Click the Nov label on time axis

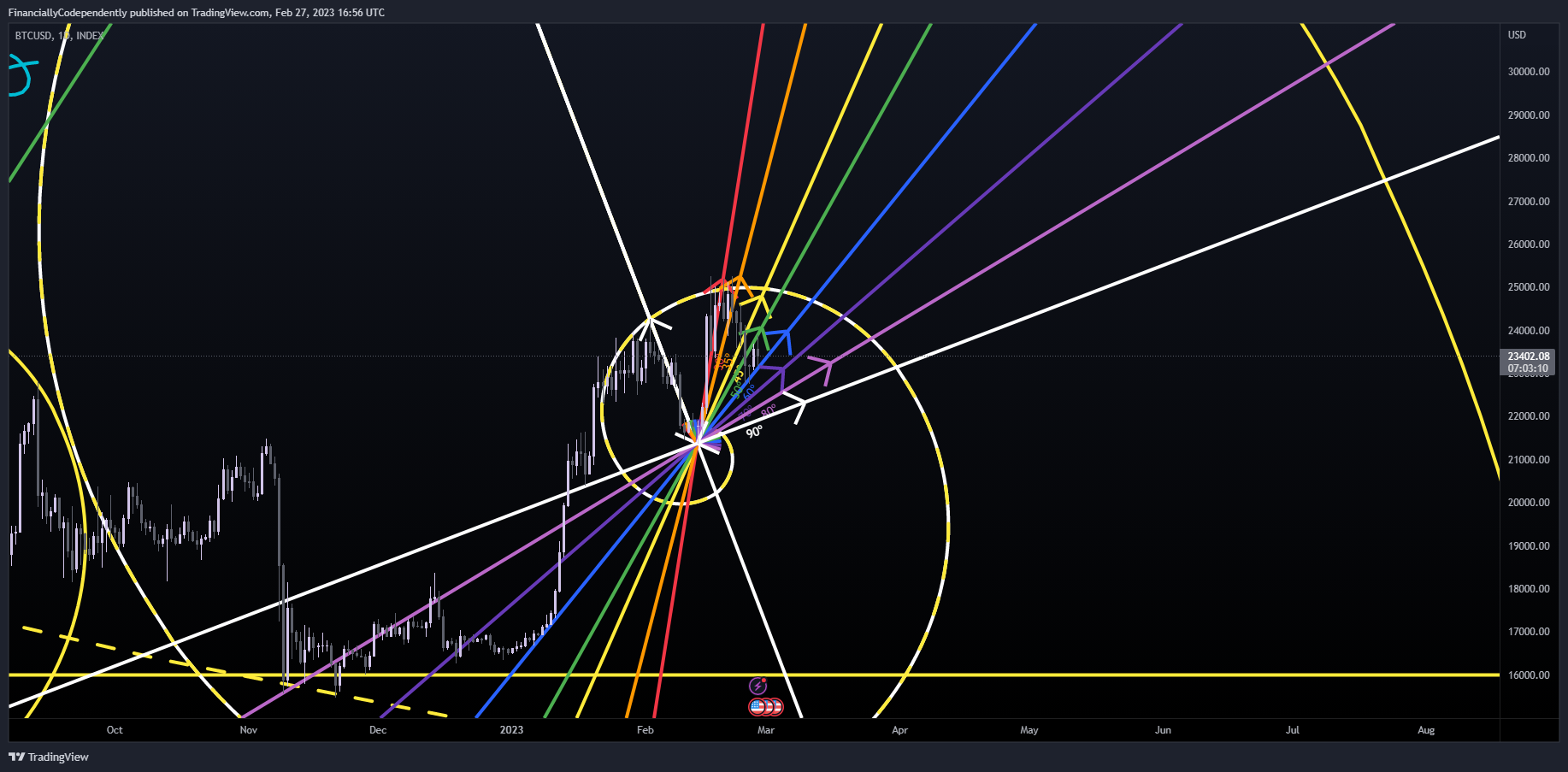249,730
